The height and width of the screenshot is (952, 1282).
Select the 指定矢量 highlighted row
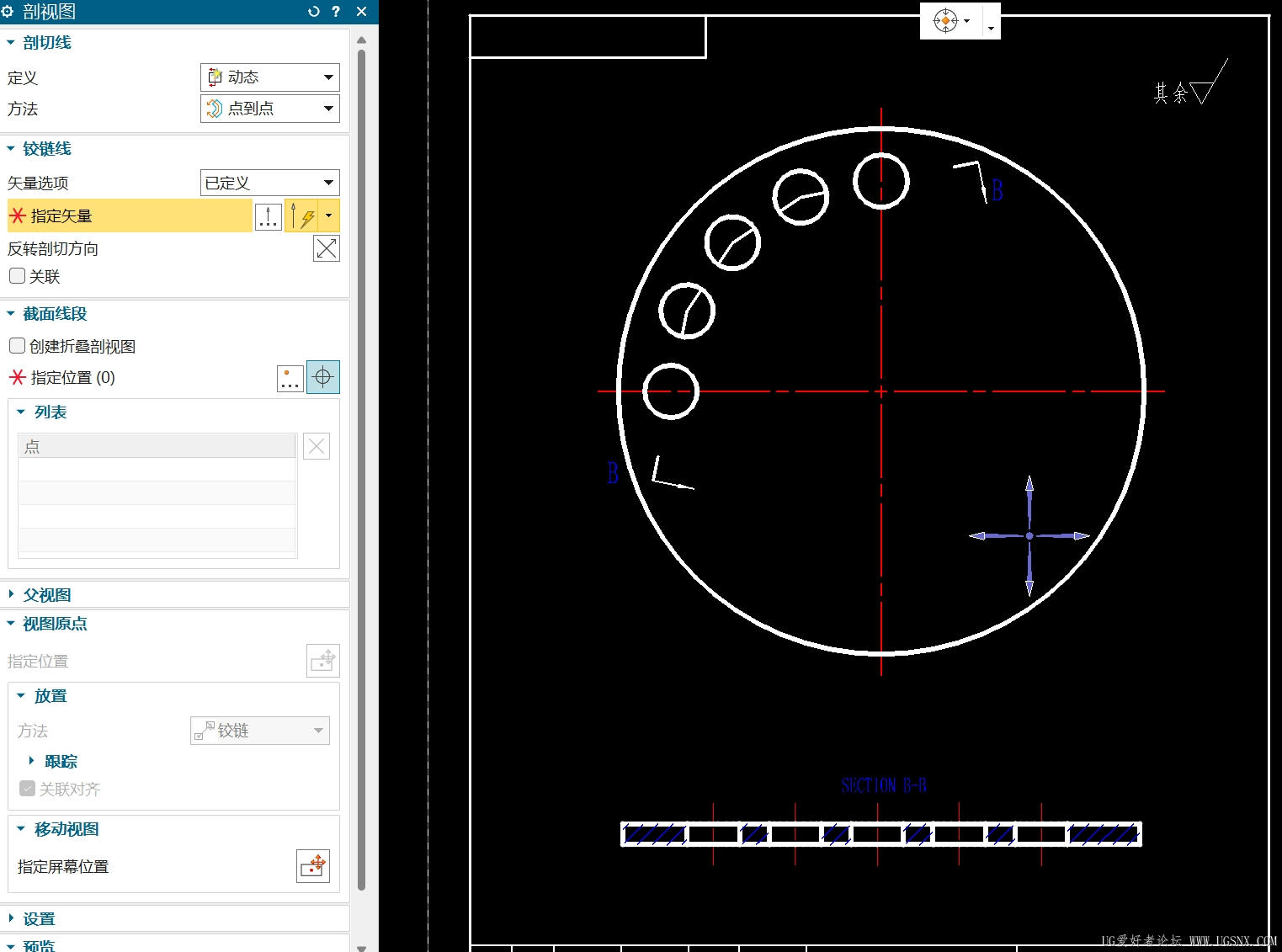coord(130,216)
